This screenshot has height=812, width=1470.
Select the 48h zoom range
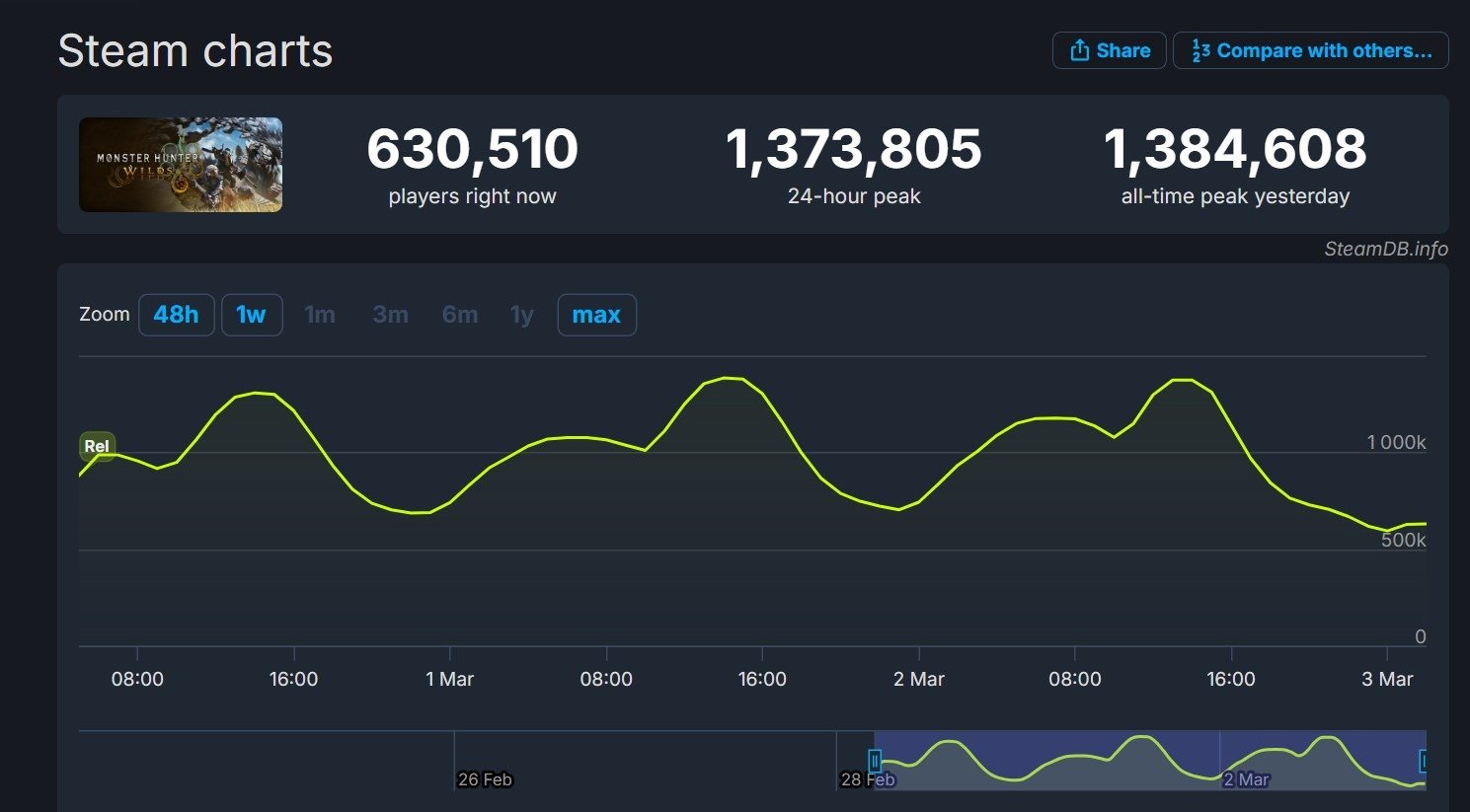176,315
